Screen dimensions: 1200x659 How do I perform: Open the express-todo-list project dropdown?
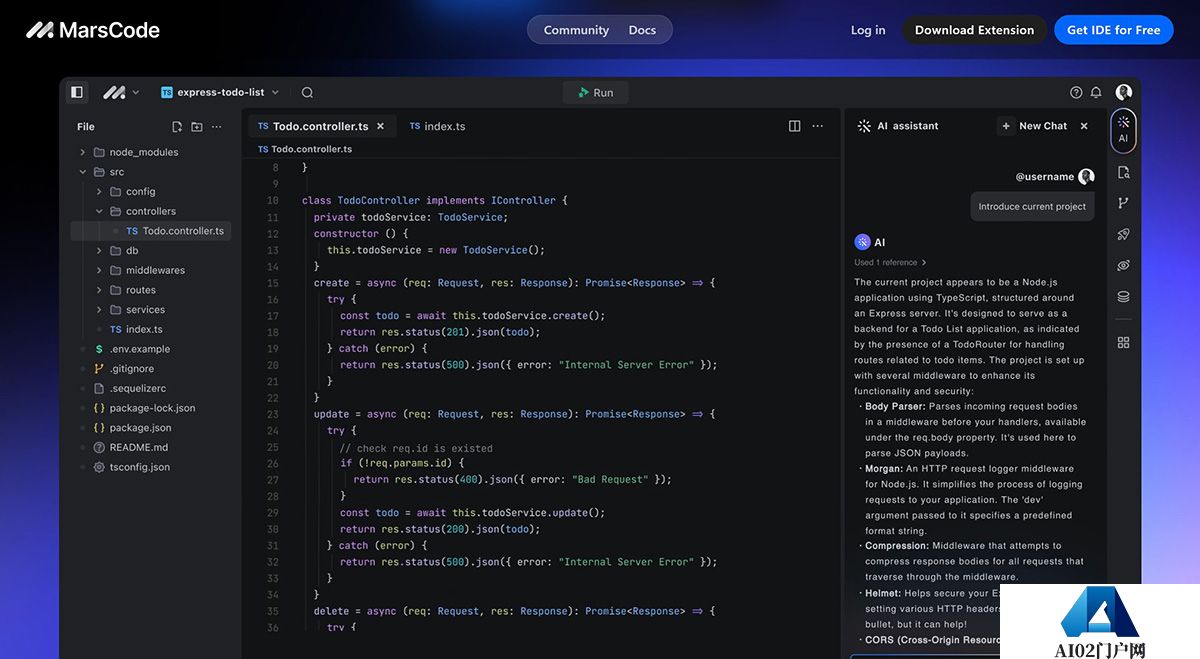click(x=220, y=93)
